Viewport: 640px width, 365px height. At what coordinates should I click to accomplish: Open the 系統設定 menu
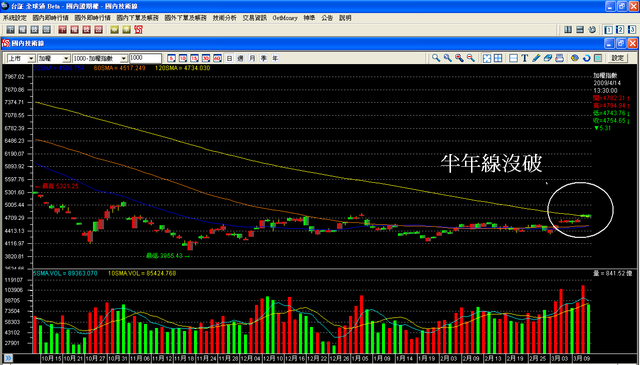coord(15,18)
